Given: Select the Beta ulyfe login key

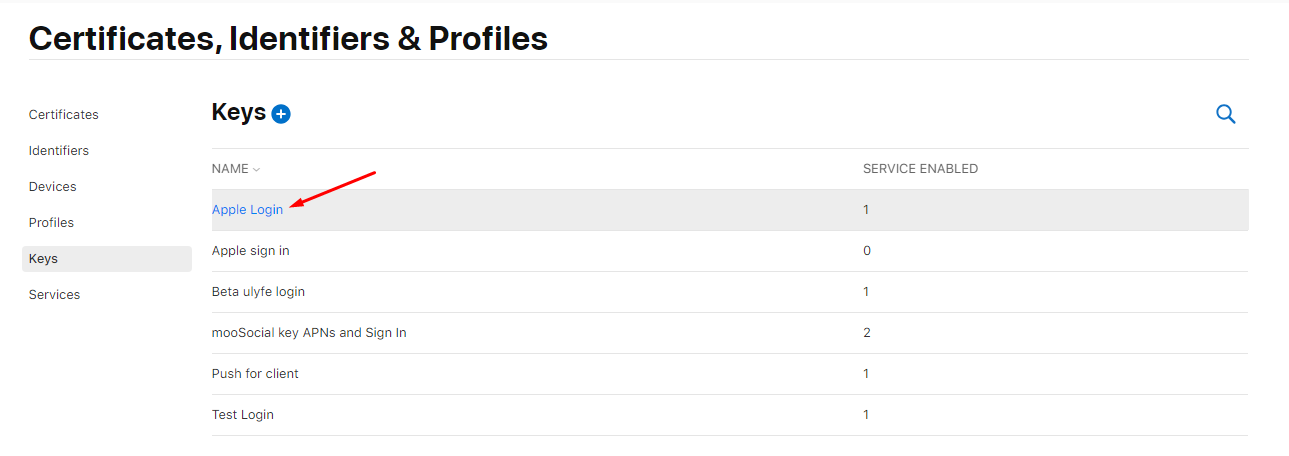Looking at the screenshot, I should click(258, 292).
